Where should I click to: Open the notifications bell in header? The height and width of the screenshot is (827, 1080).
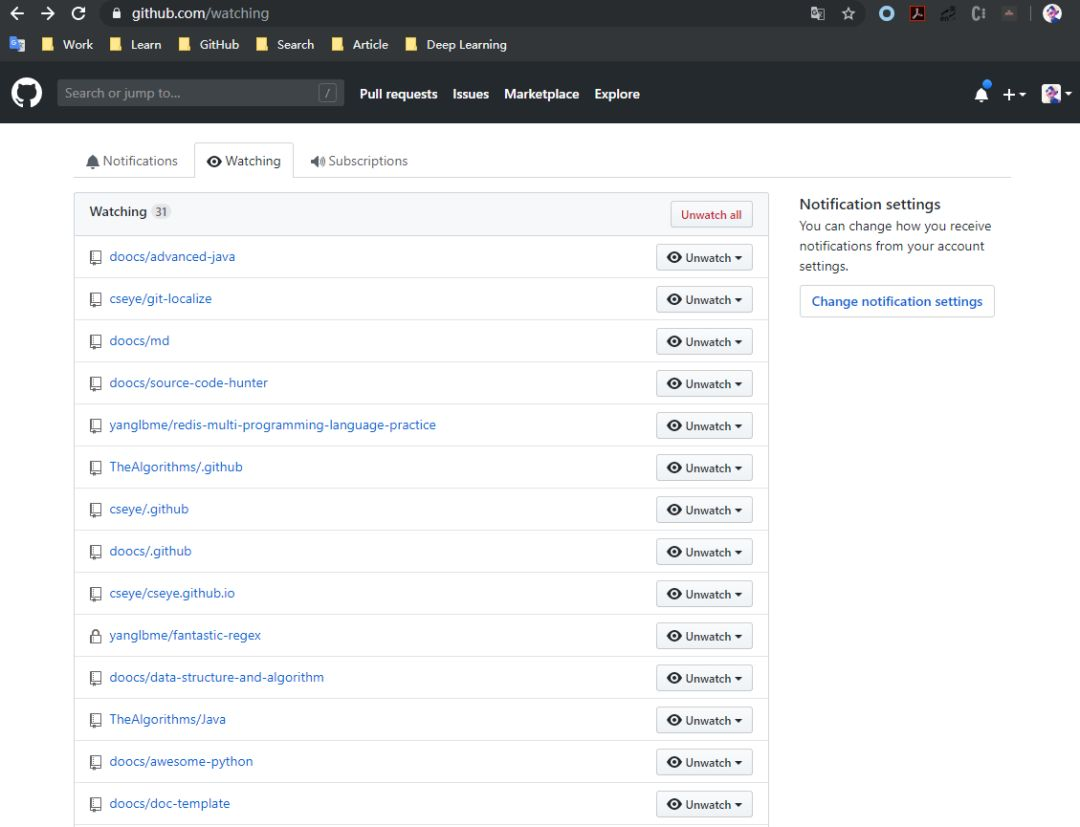[x=982, y=93]
